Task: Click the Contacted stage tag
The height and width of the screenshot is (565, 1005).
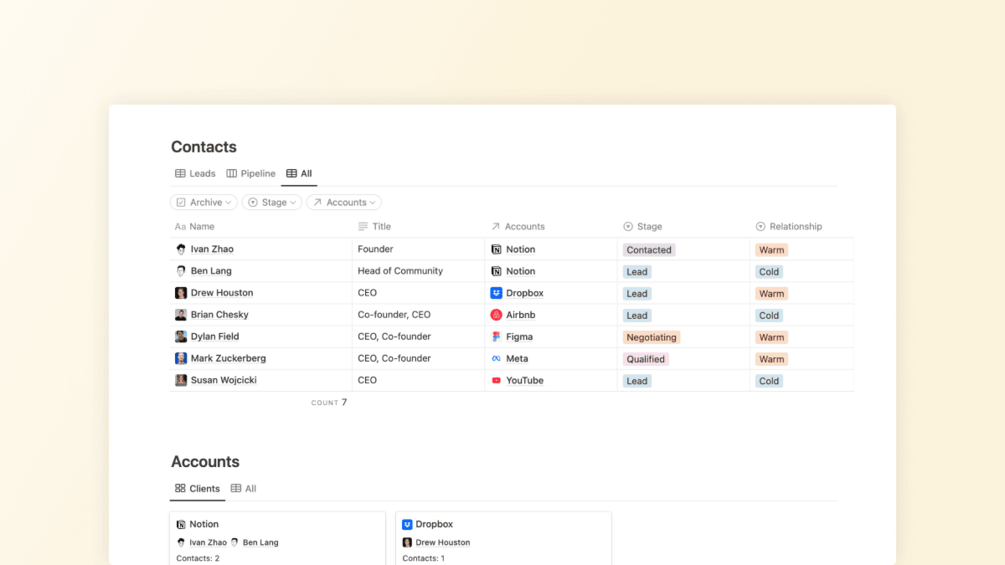Action: pyautogui.click(x=649, y=250)
